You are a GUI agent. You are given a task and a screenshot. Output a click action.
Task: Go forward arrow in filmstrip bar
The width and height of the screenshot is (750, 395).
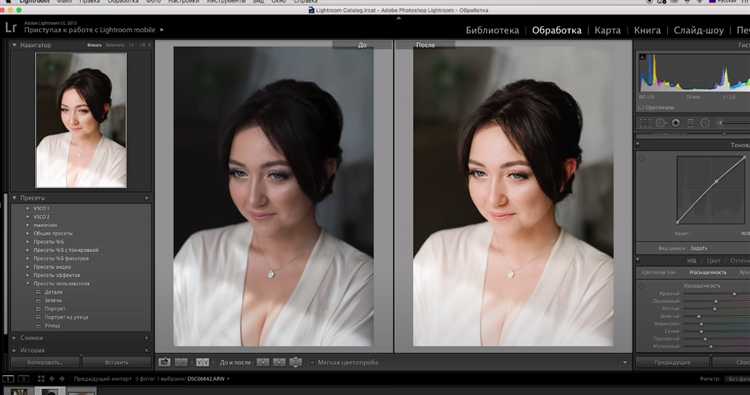tap(62, 379)
